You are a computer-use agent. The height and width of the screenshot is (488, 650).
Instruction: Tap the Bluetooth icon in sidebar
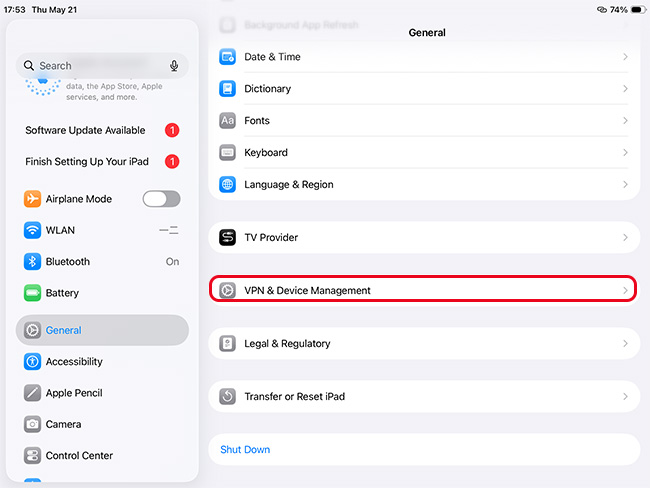tap(32, 262)
